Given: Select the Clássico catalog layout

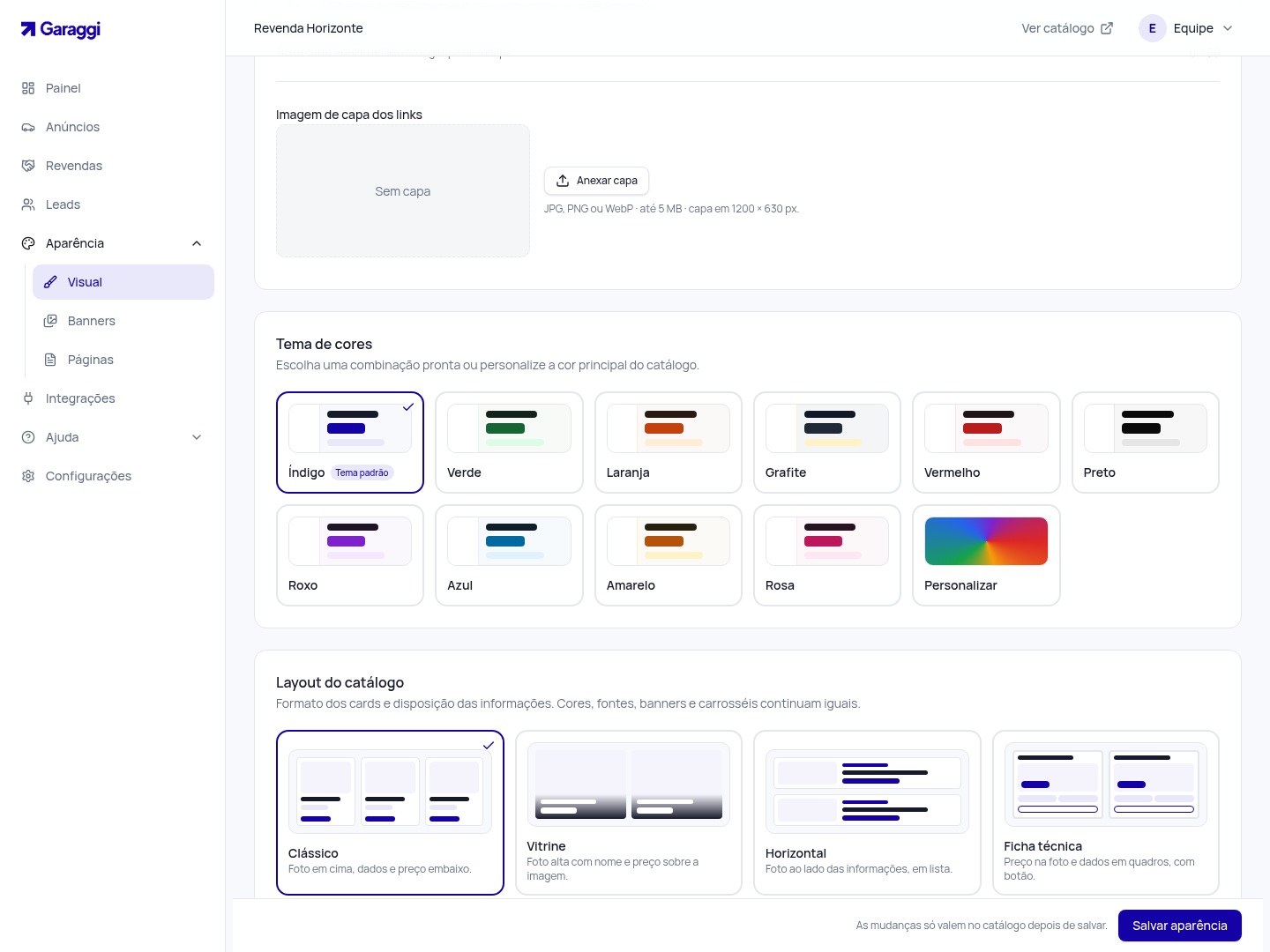Looking at the screenshot, I should click(x=390, y=813).
